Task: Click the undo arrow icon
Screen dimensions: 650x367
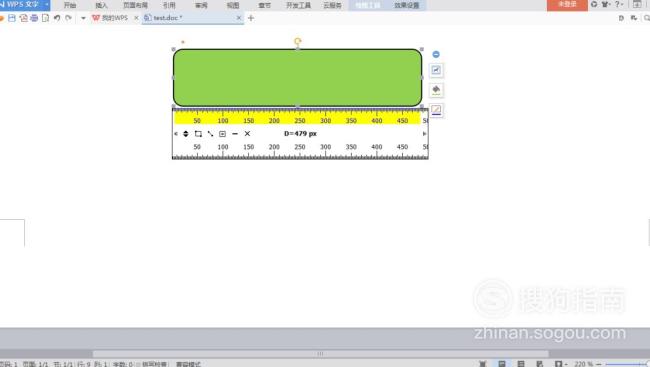Action: click(x=57, y=18)
